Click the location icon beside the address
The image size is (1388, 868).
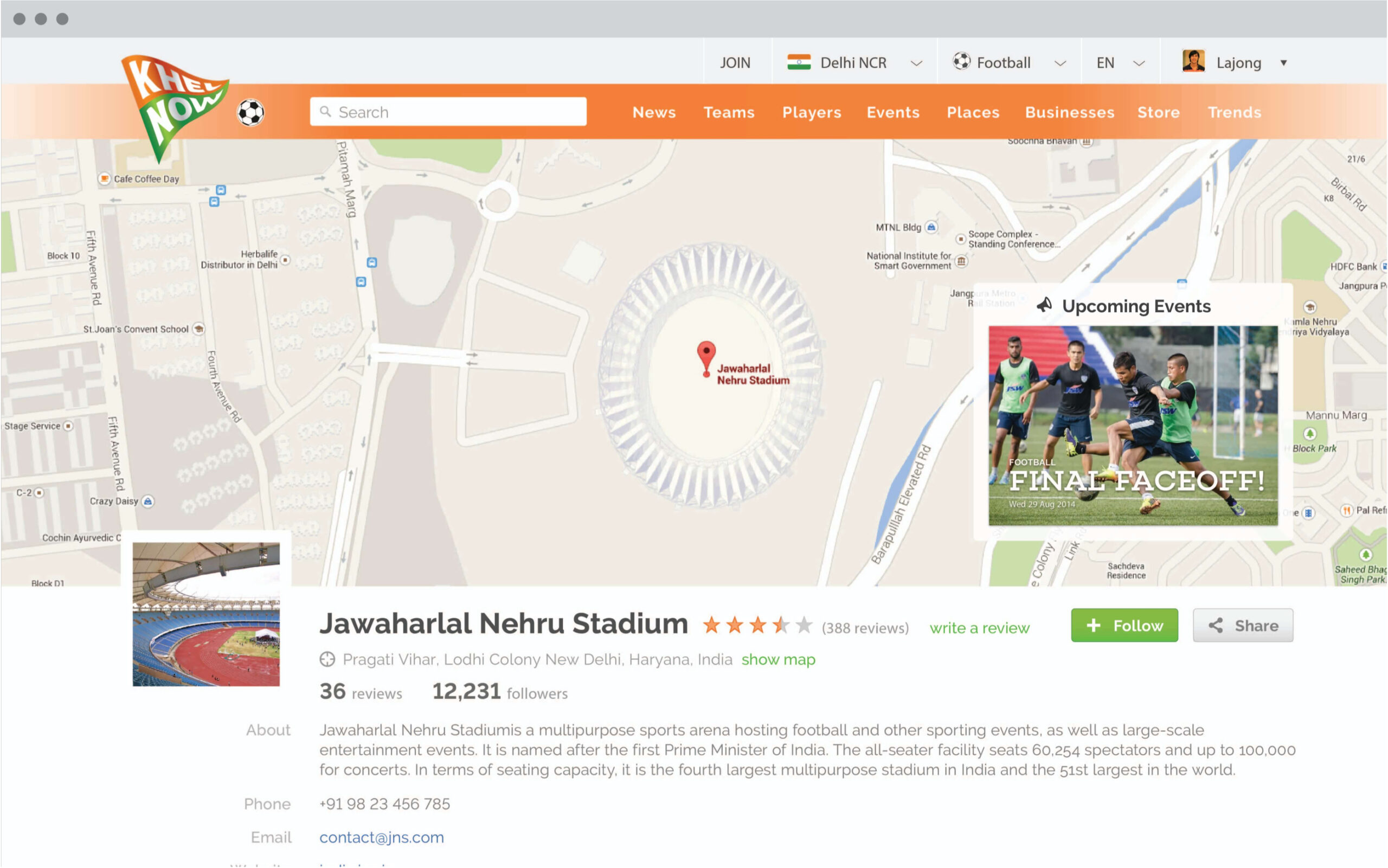(327, 659)
